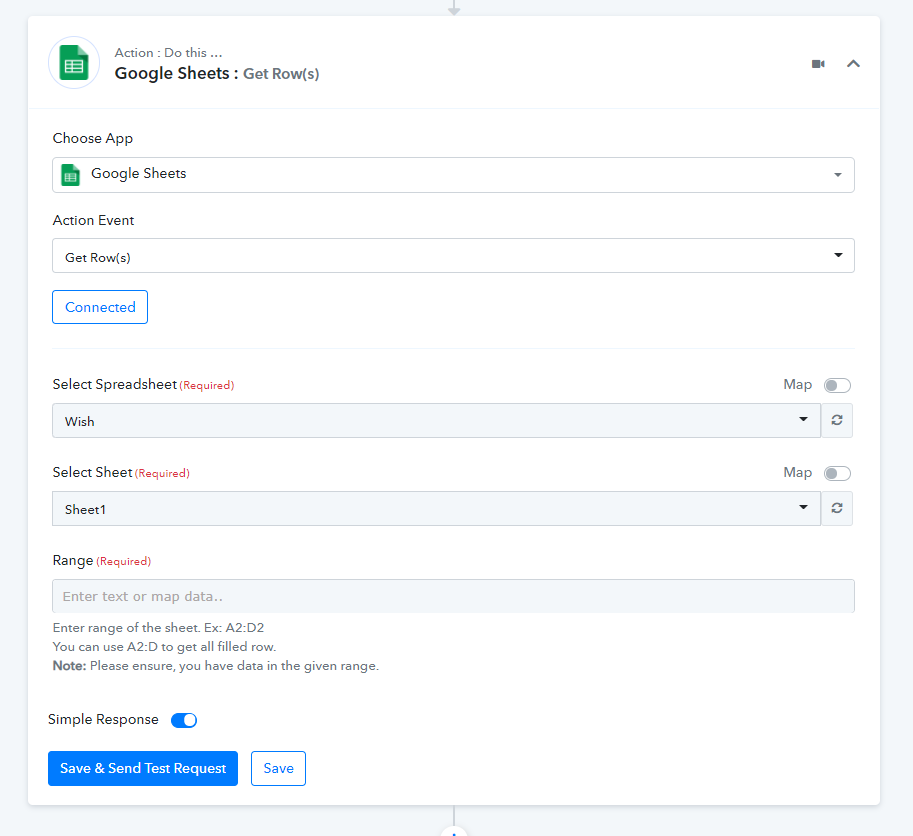Click the 'Note: Please ensure' helper text
The width and height of the screenshot is (913, 836).
pos(215,665)
